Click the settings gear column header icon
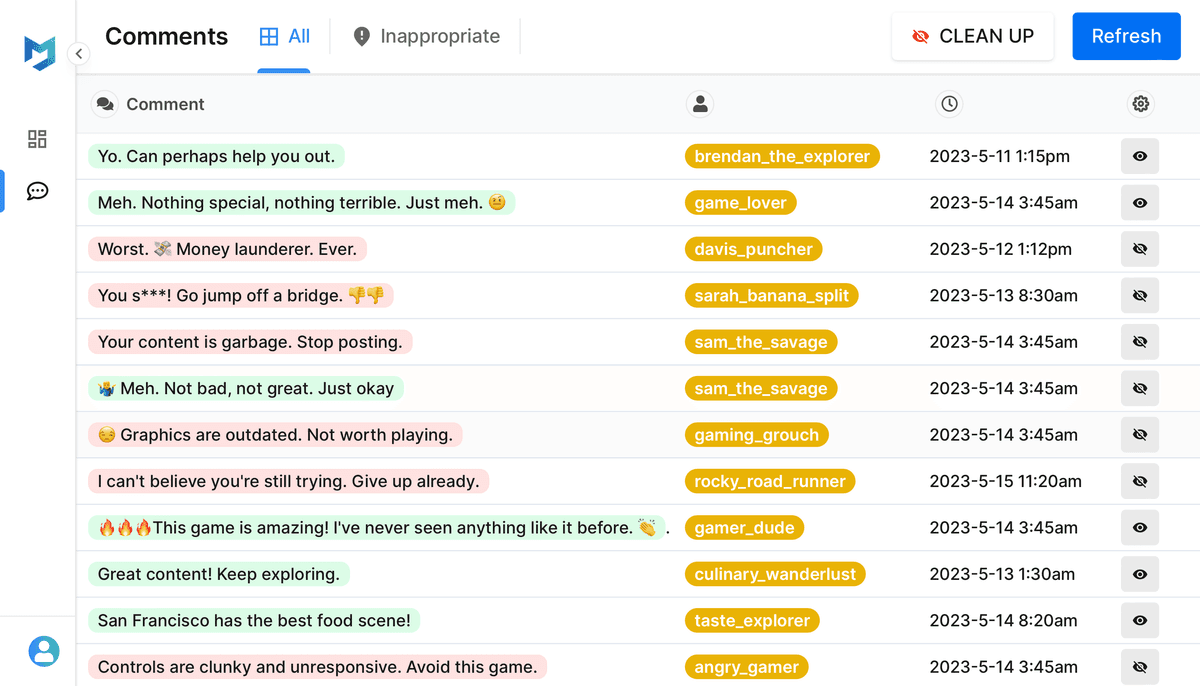The image size is (1200, 686). click(1140, 104)
